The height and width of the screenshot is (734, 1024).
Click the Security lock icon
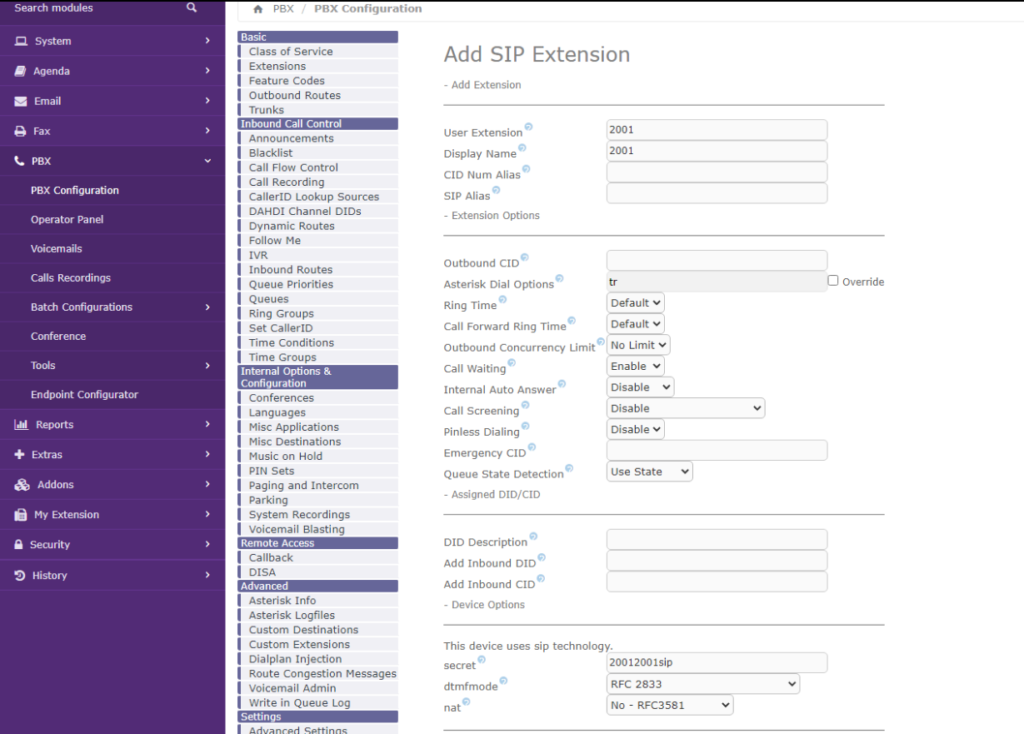[x=21, y=545]
